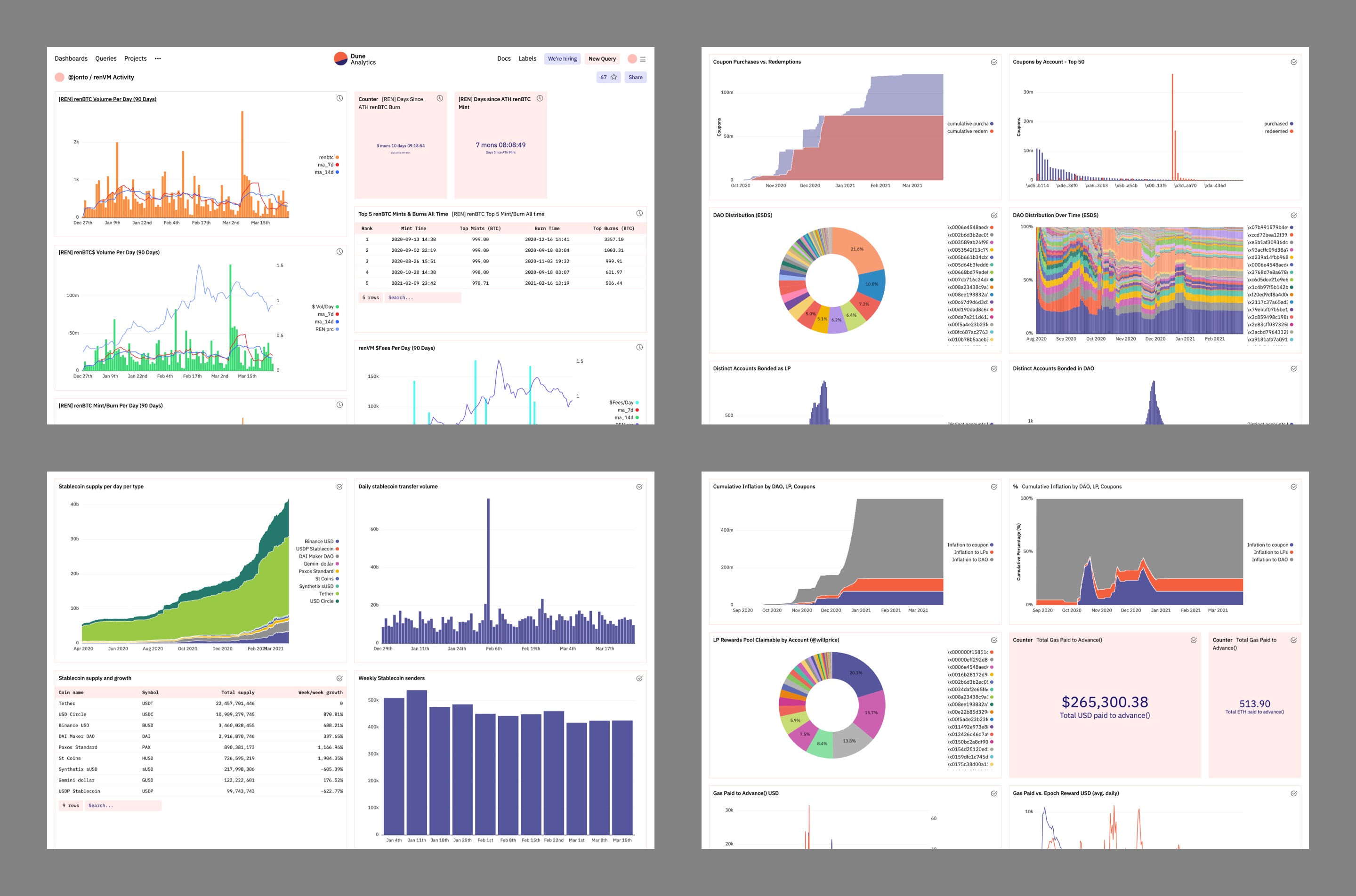Open the three-dot more menu in Dune nav

click(x=158, y=58)
